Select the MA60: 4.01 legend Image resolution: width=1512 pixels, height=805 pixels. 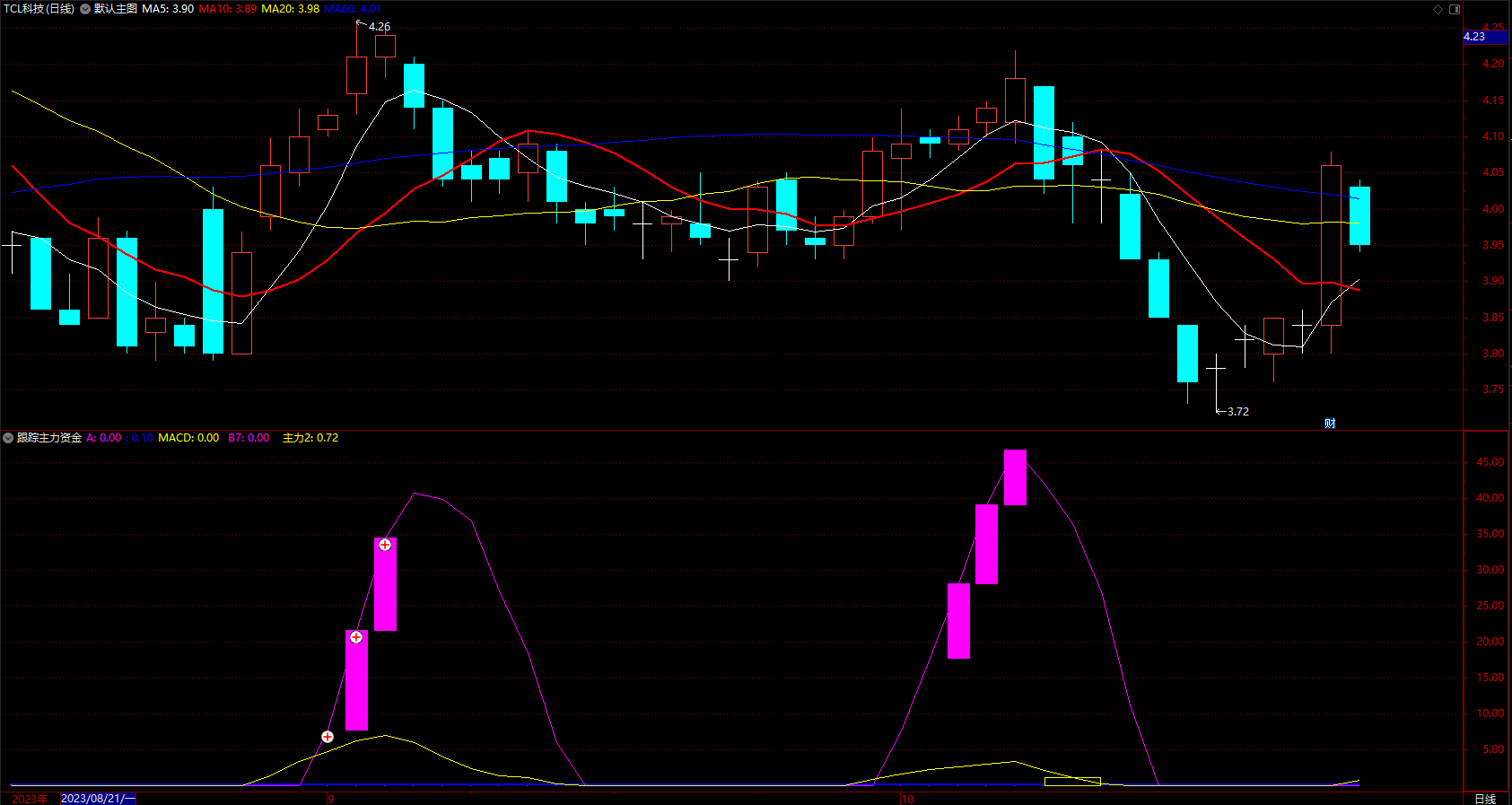click(x=353, y=9)
